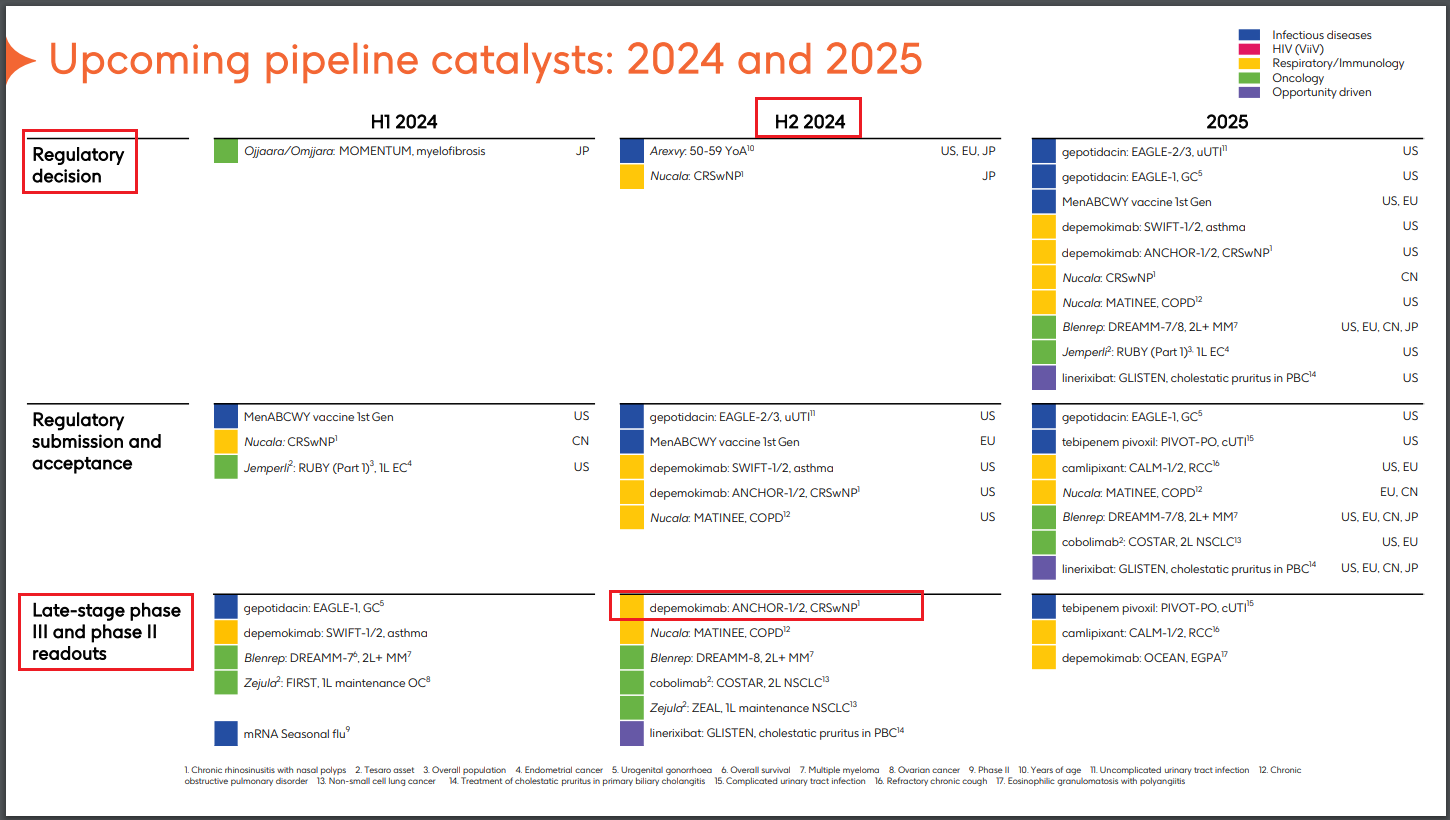Select the H2 2024 column heading
Viewport: 1450px width, 820px height.
[x=809, y=122]
